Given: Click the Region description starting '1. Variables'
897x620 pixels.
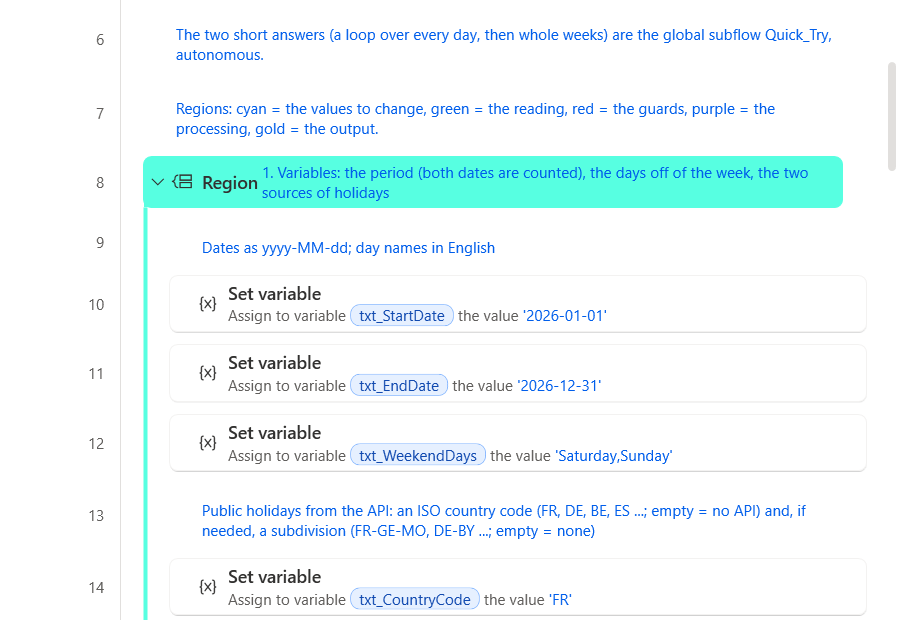Looking at the screenshot, I should coord(535,182).
